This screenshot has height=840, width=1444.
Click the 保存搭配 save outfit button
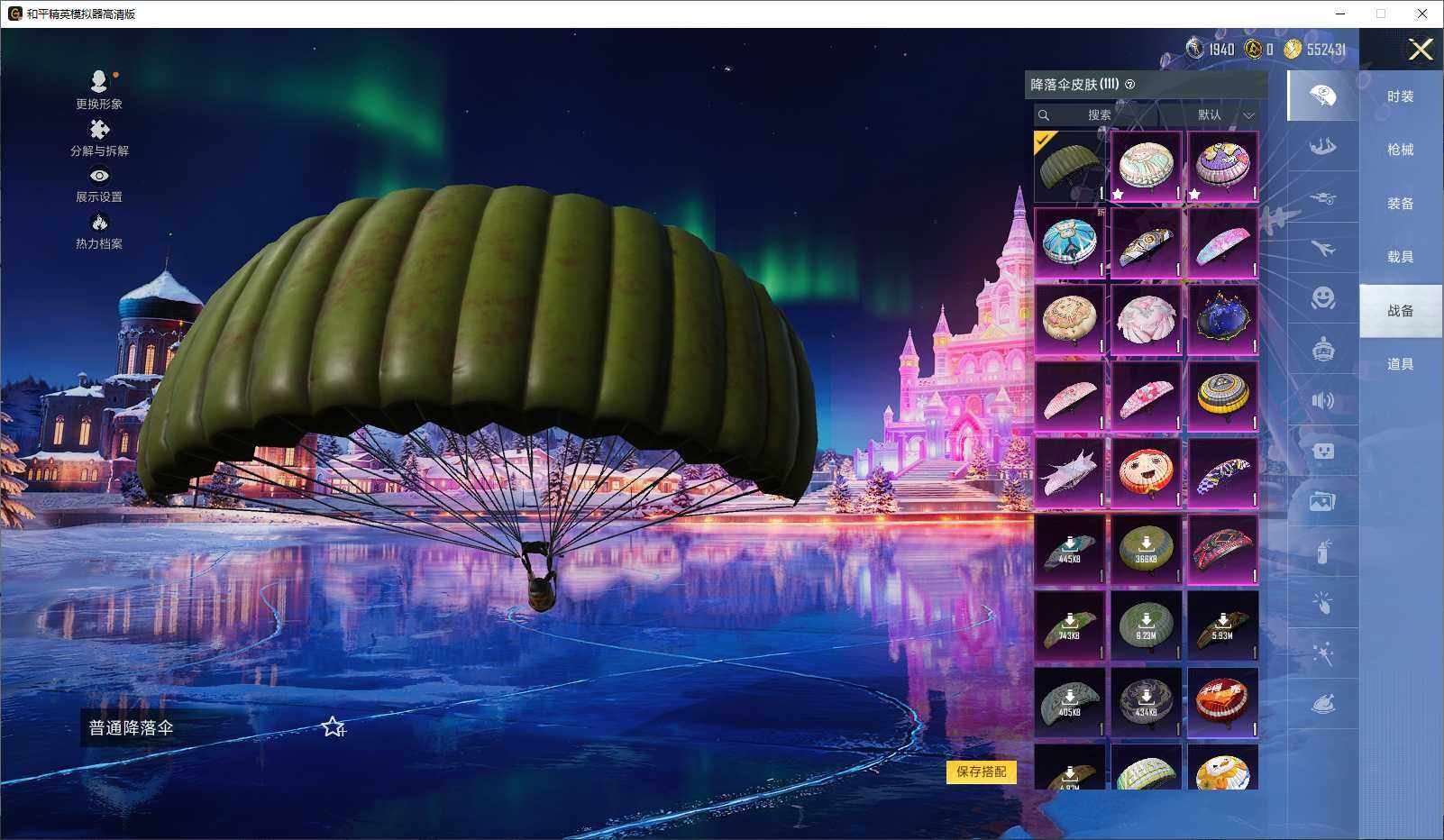pyautogui.click(x=982, y=772)
